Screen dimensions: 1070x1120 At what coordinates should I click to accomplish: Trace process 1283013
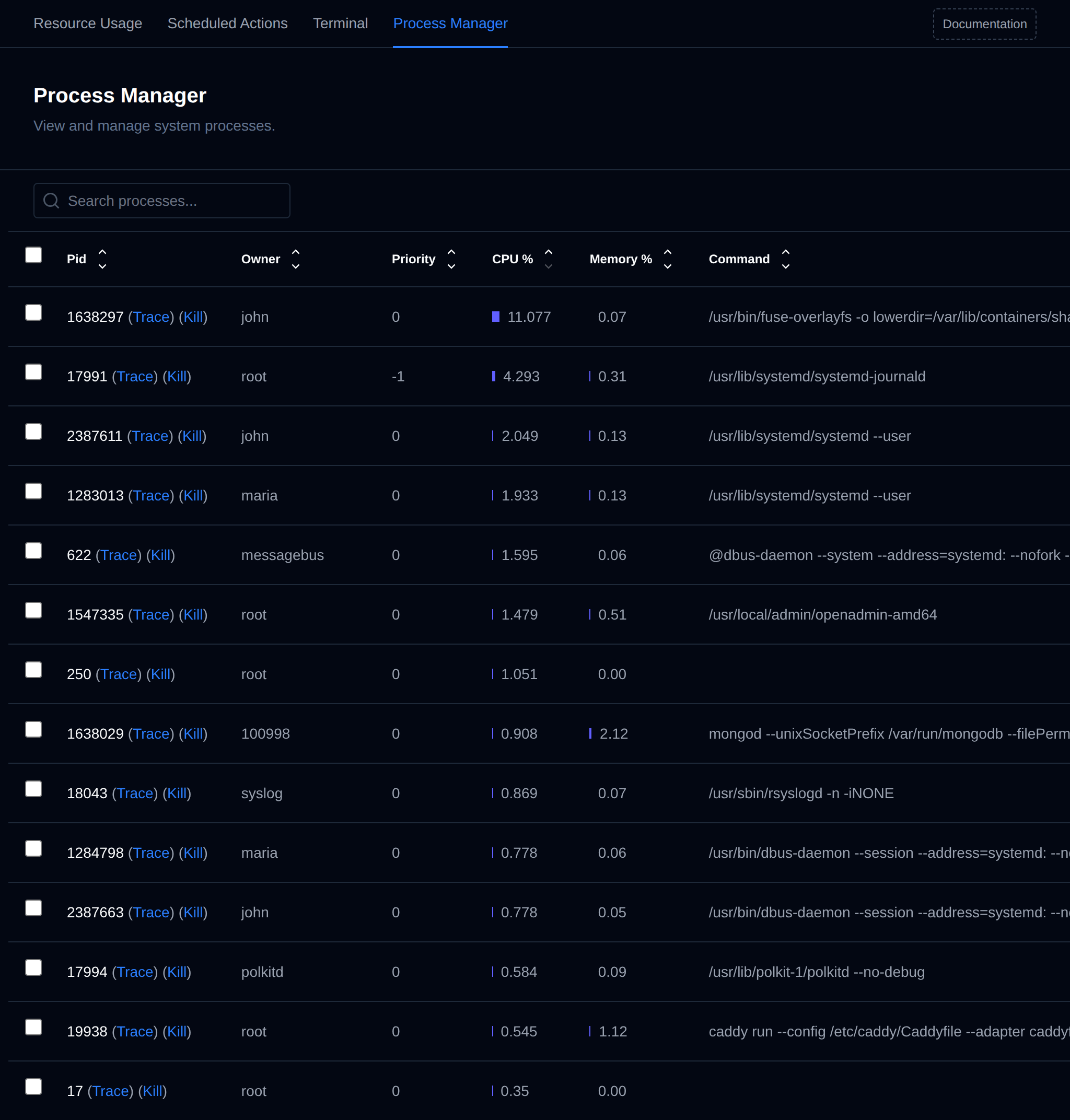(x=151, y=496)
